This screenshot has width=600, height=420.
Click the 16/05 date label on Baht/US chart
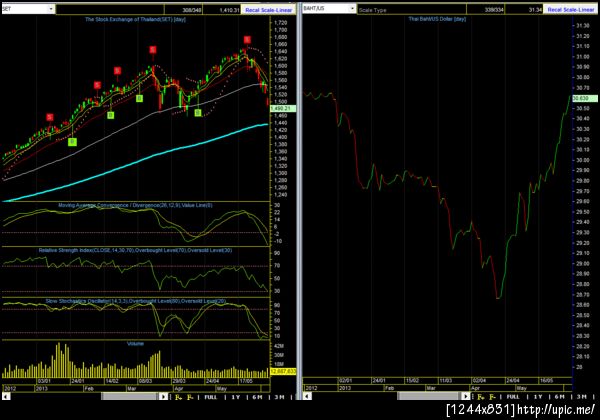coord(546,381)
